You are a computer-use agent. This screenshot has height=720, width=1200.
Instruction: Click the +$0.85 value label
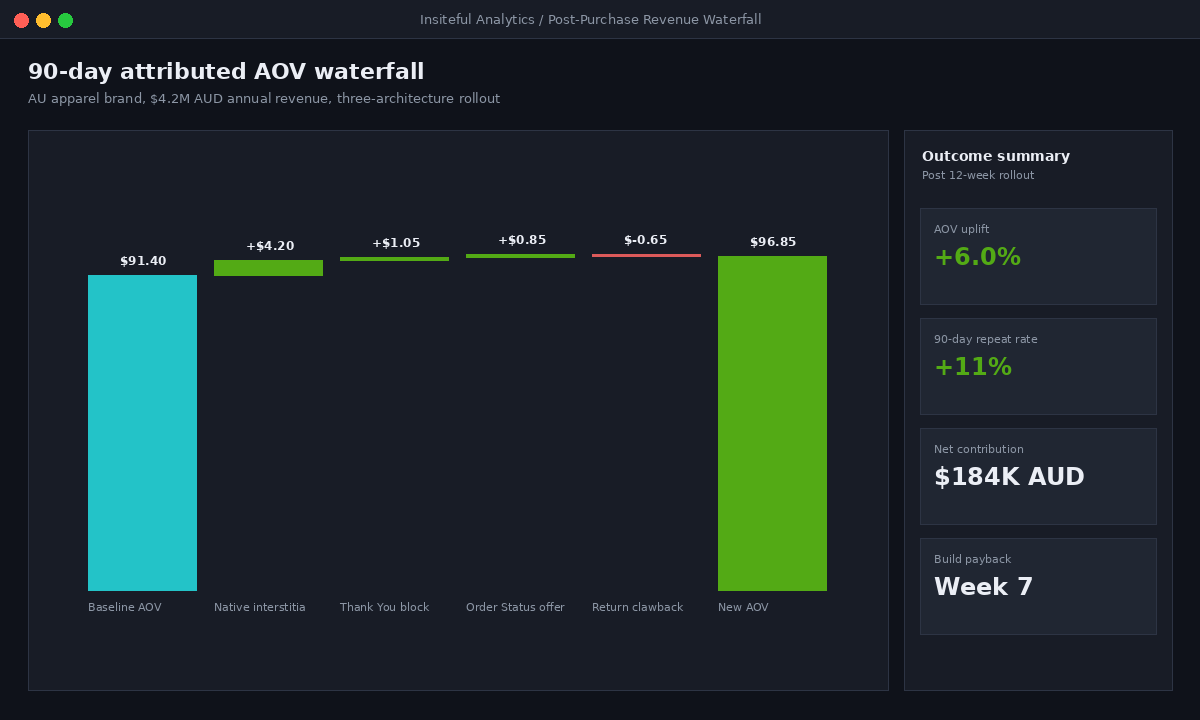[x=522, y=240]
